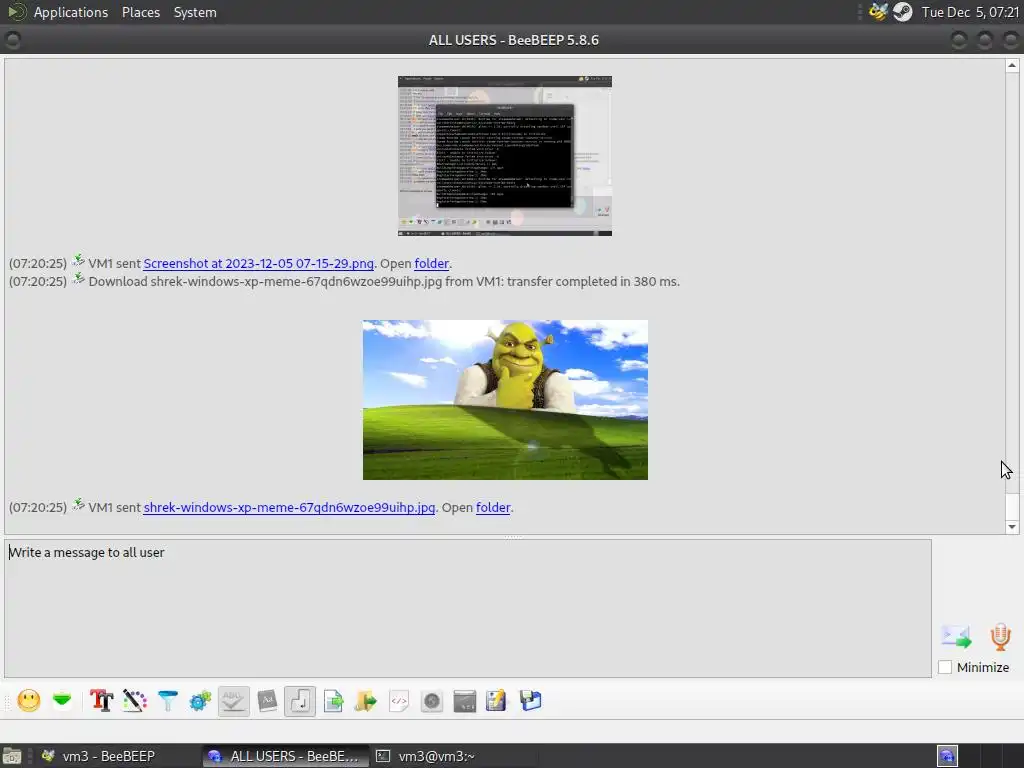1024x768 pixels.
Task: Switch to vm3@vm3:~ terminal taskbar entry
Action: tap(455, 756)
